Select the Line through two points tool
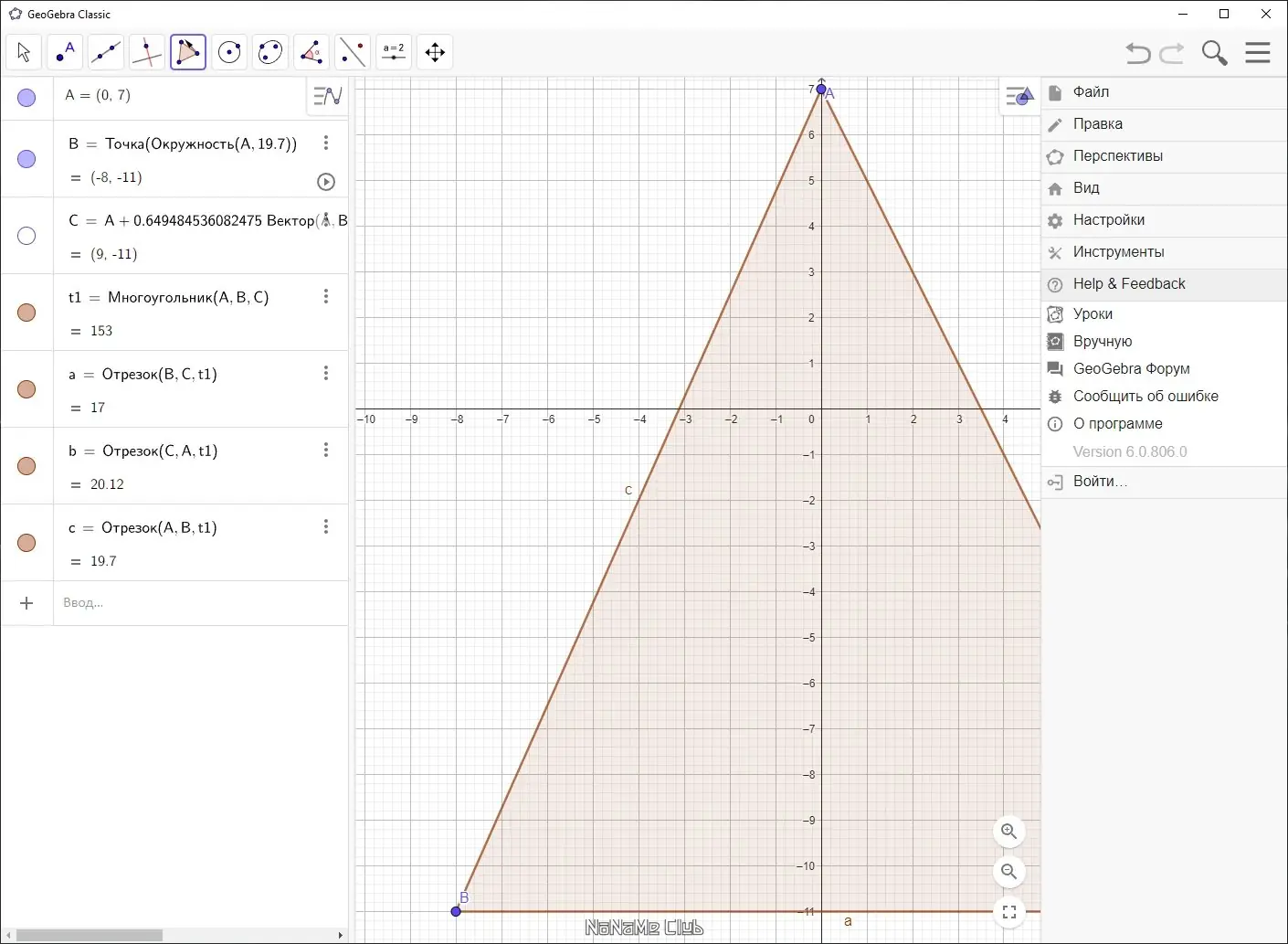The width and height of the screenshot is (1288, 944). point(106,52)
